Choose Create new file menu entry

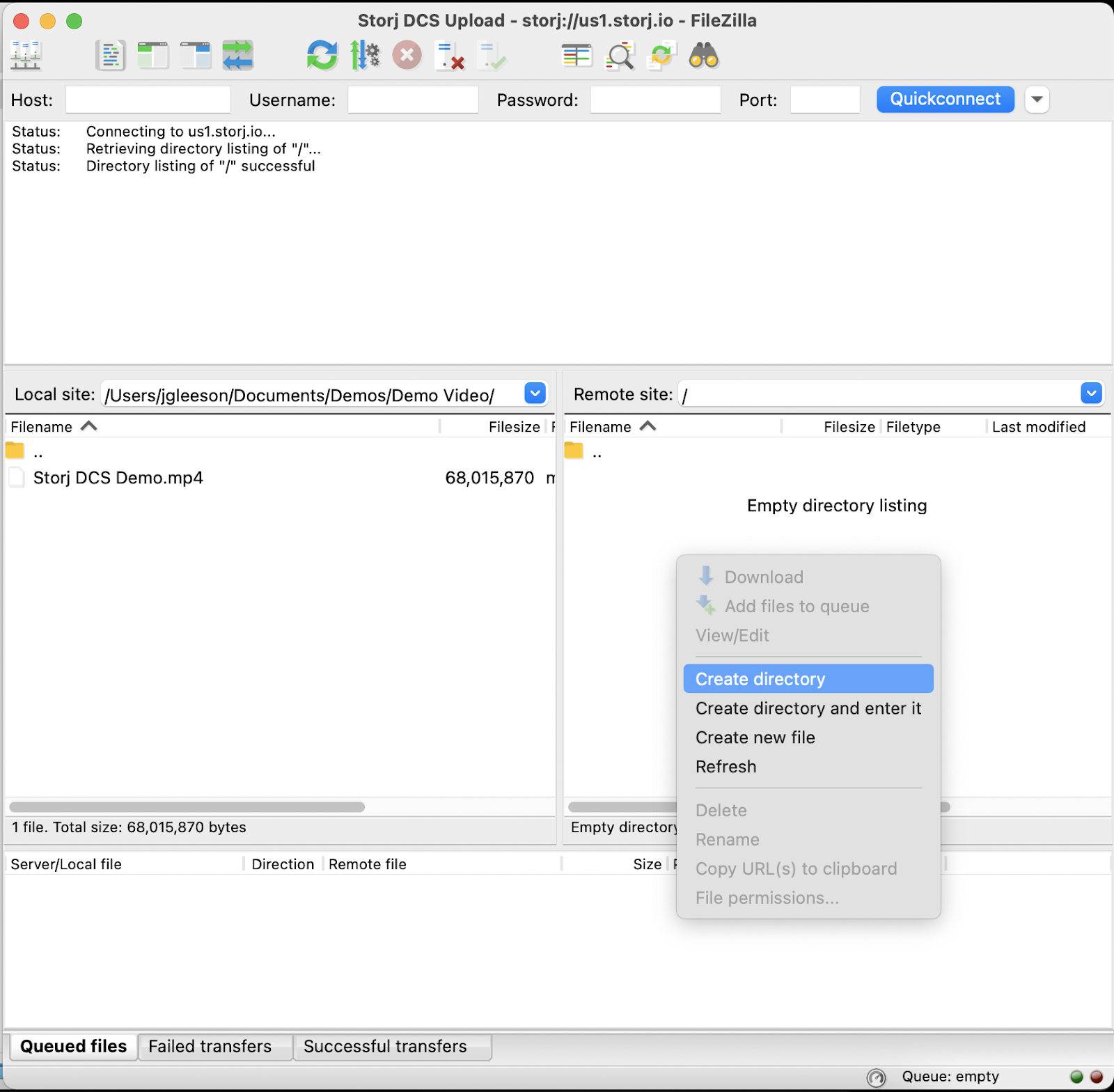[x=808, y=738]
